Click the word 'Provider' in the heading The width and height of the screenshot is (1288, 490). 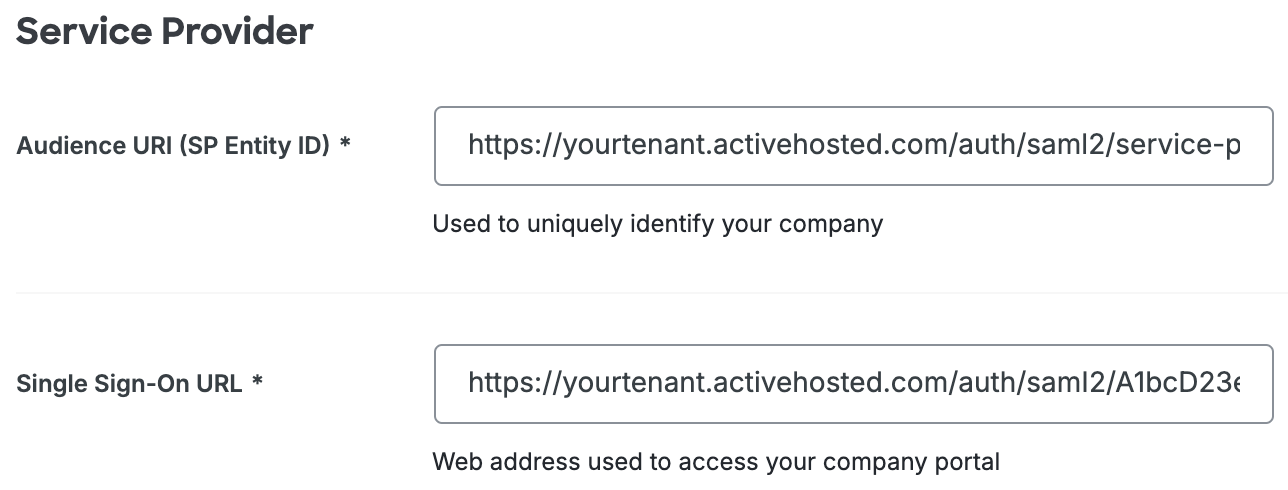(x=237, y=32)
